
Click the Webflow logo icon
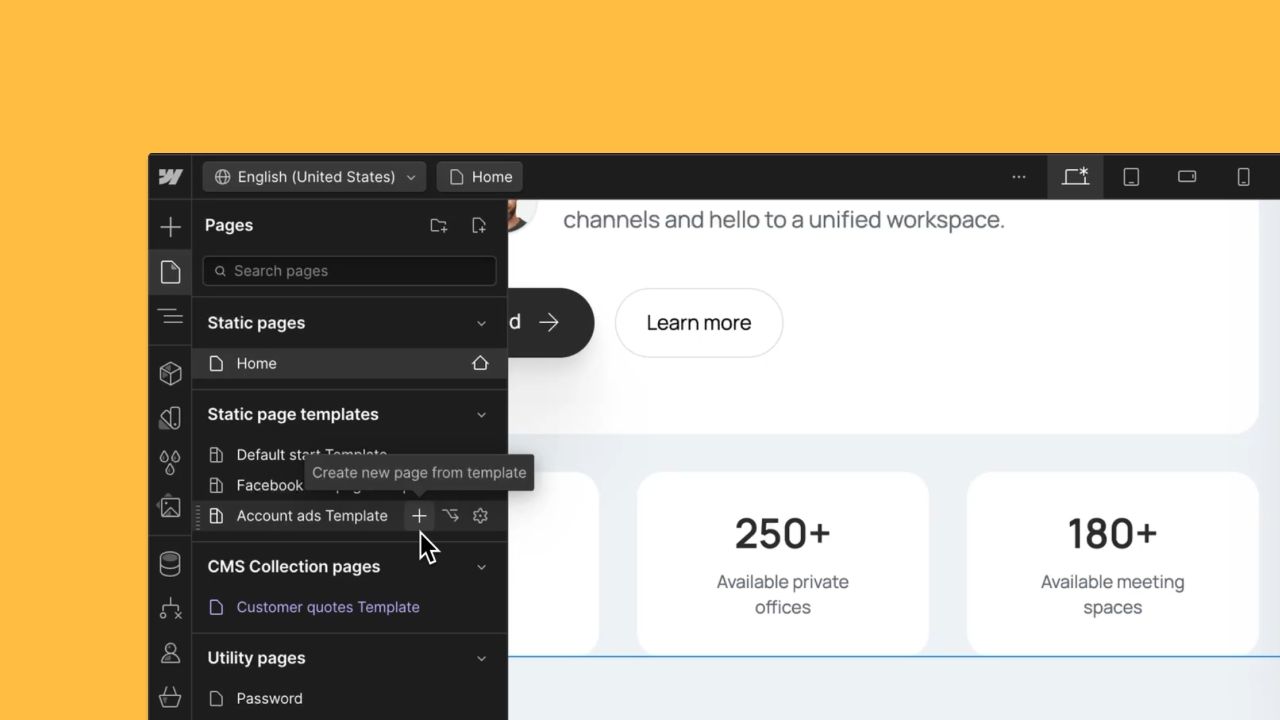click(170, 177)
